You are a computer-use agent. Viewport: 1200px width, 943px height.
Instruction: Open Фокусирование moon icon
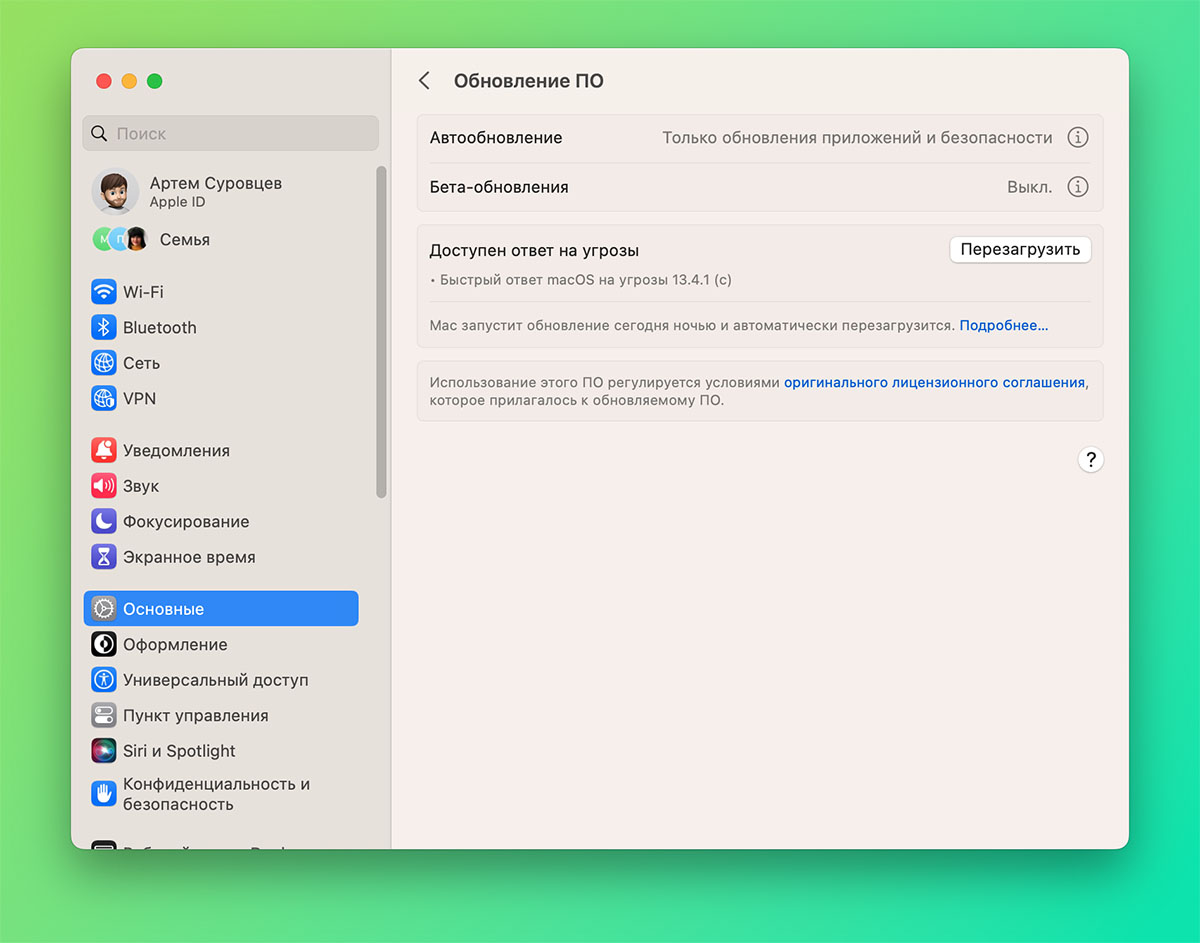click(x=104, y=522)
